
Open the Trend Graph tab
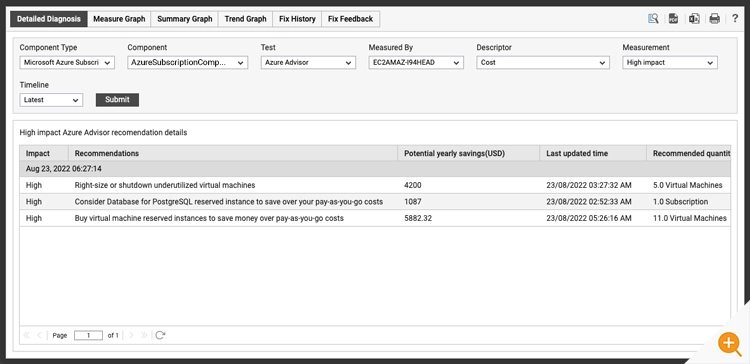[x=245, y=19]
